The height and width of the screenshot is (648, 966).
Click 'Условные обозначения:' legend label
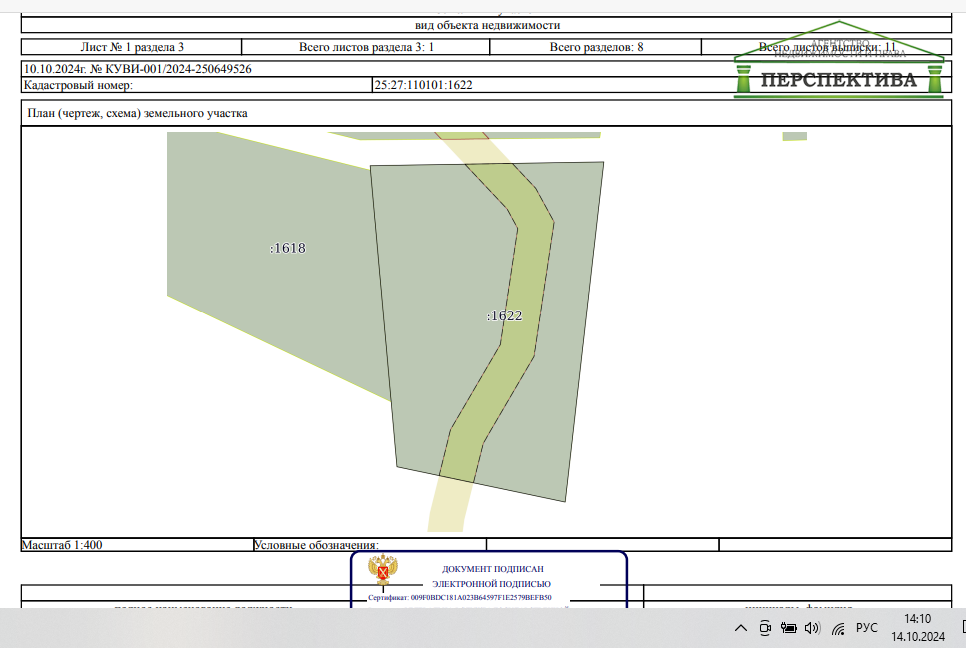(x=316, y=545)
